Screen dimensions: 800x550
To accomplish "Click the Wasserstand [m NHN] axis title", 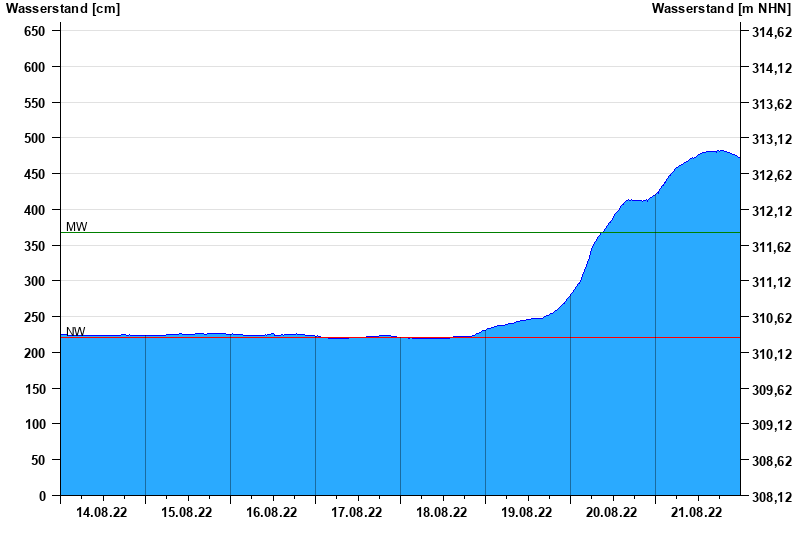I will coord(721,9).
